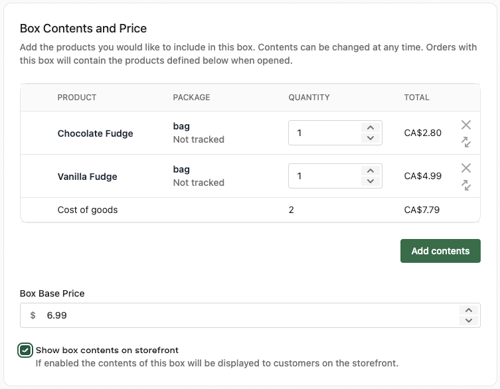The image size is (500, 389).
Task: Decrease Chocolate Fudge quantity with down arrow
Action: (370, 138)
